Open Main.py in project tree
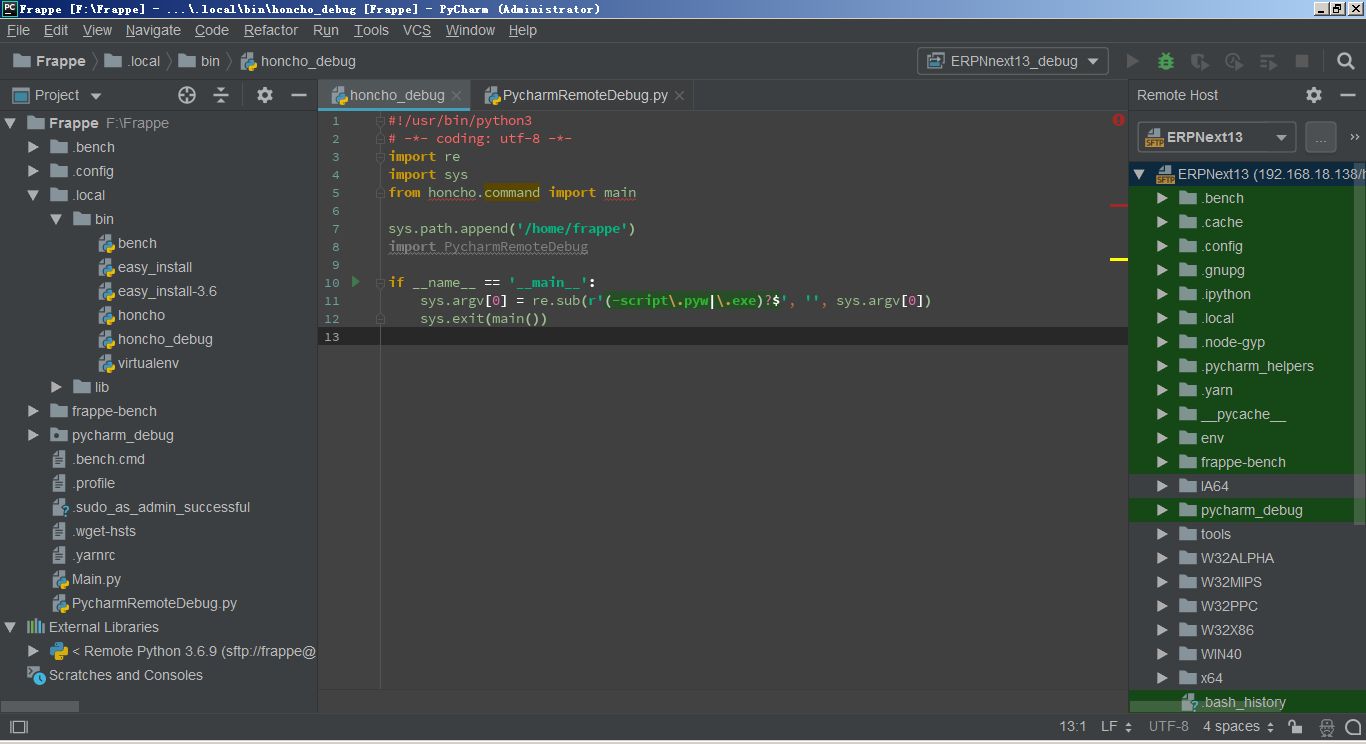 [x=87, y=579]
